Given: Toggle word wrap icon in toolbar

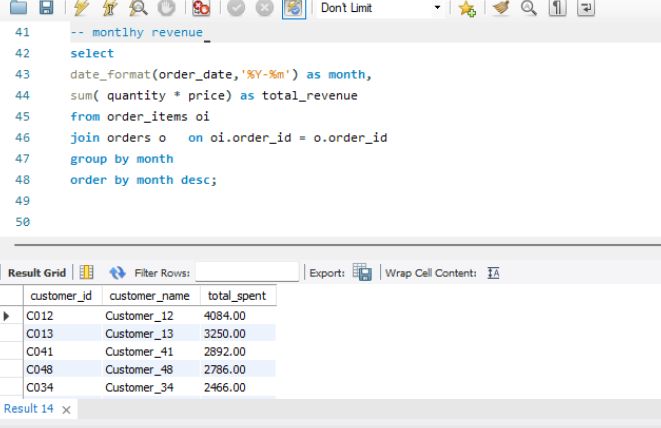Looking at the screenshot, I should pyautogui.click(x=586, y=7).
